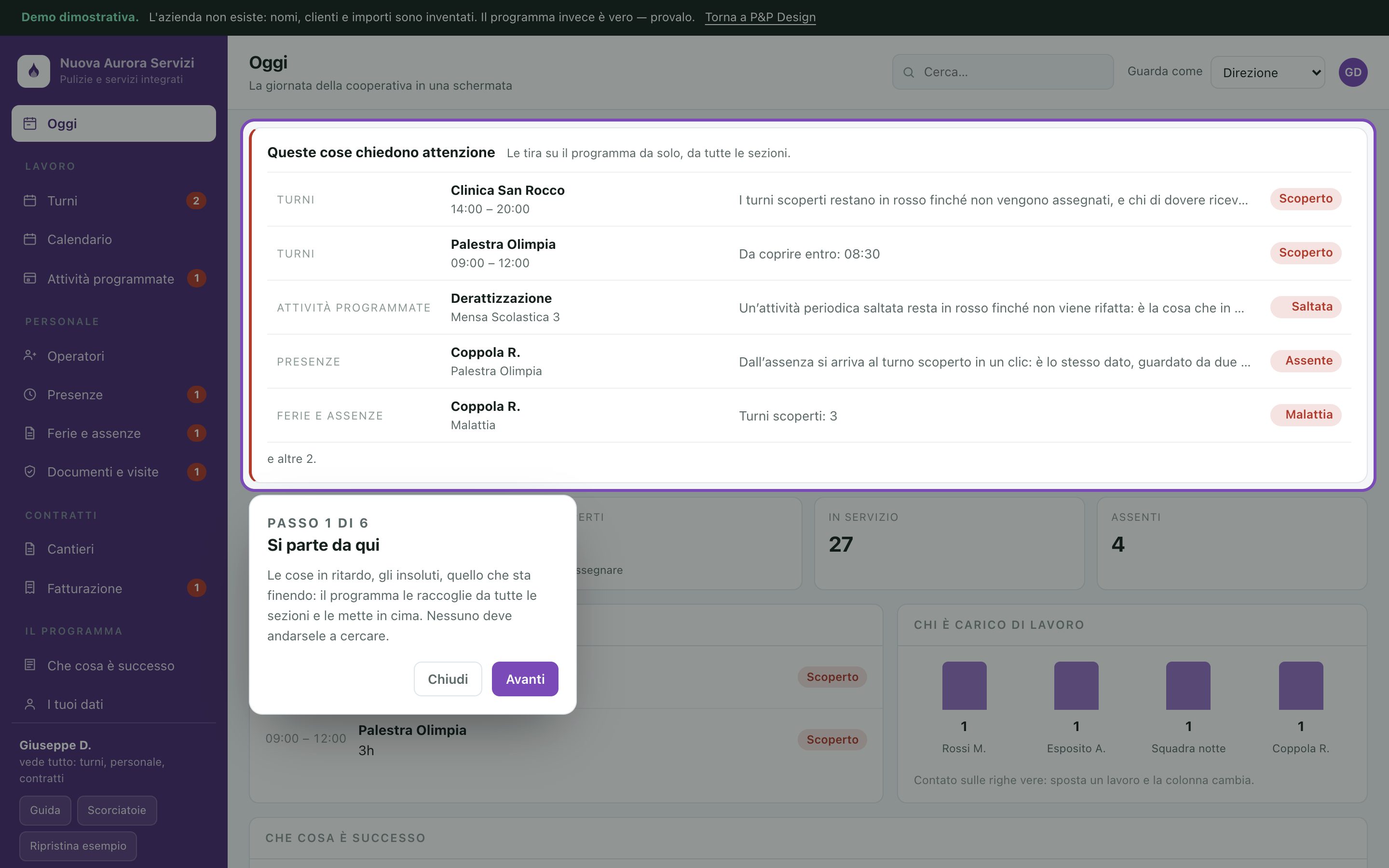Open the GD user avatar
Viewport: 1389px width, 868px height.
pyautogui.click(x=1353, y=72)
